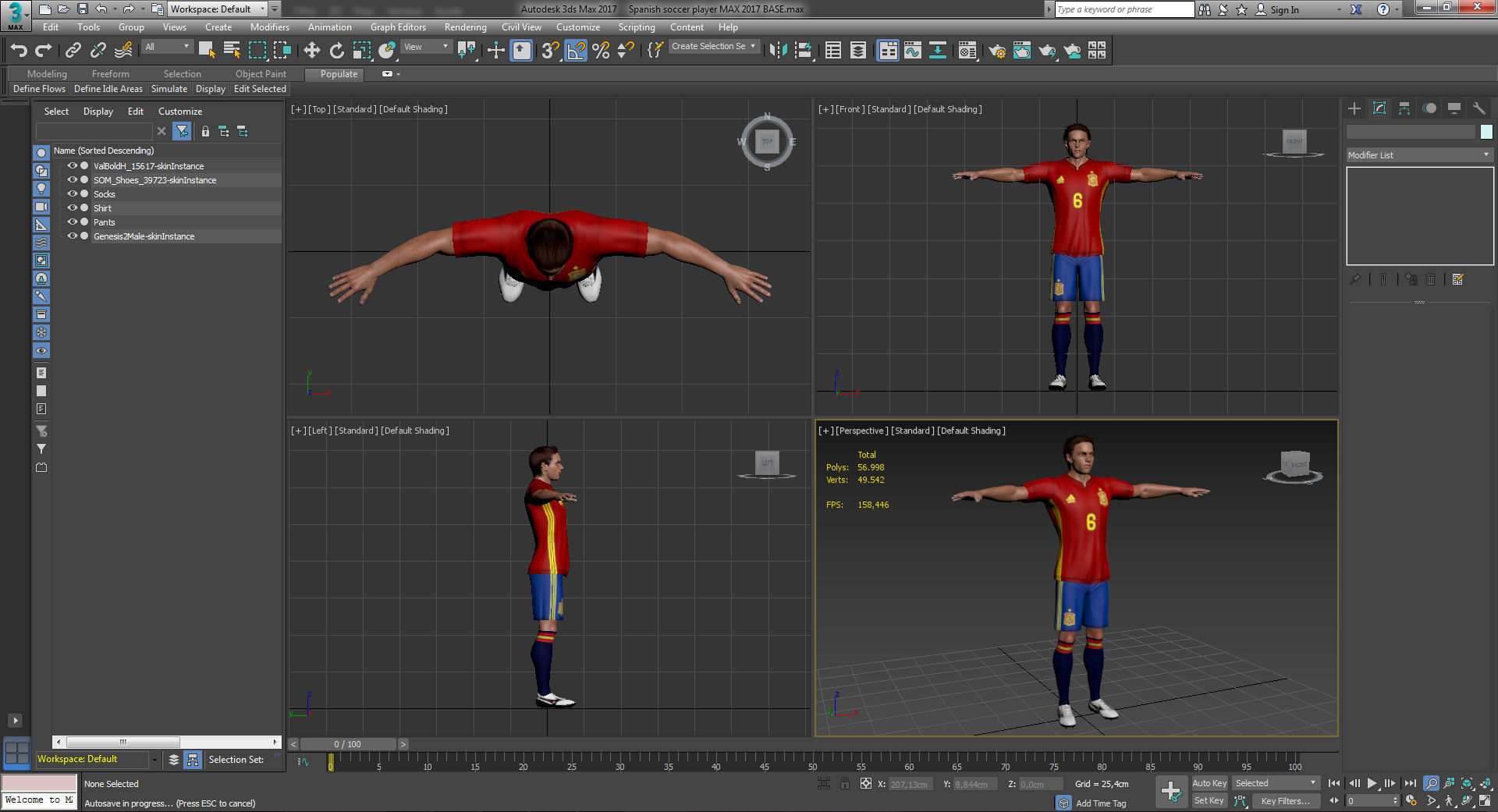Hide the Pants object using its eye icon
This screenshot has width=1498, height=812.
(x=73, y=222)
